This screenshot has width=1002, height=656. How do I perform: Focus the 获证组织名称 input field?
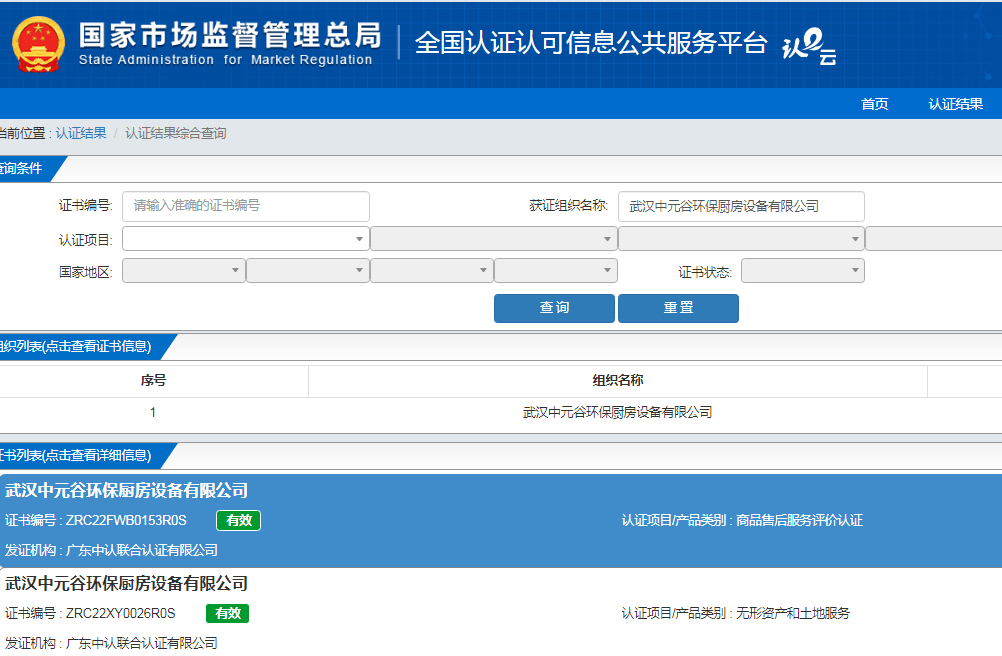[741, 206]
